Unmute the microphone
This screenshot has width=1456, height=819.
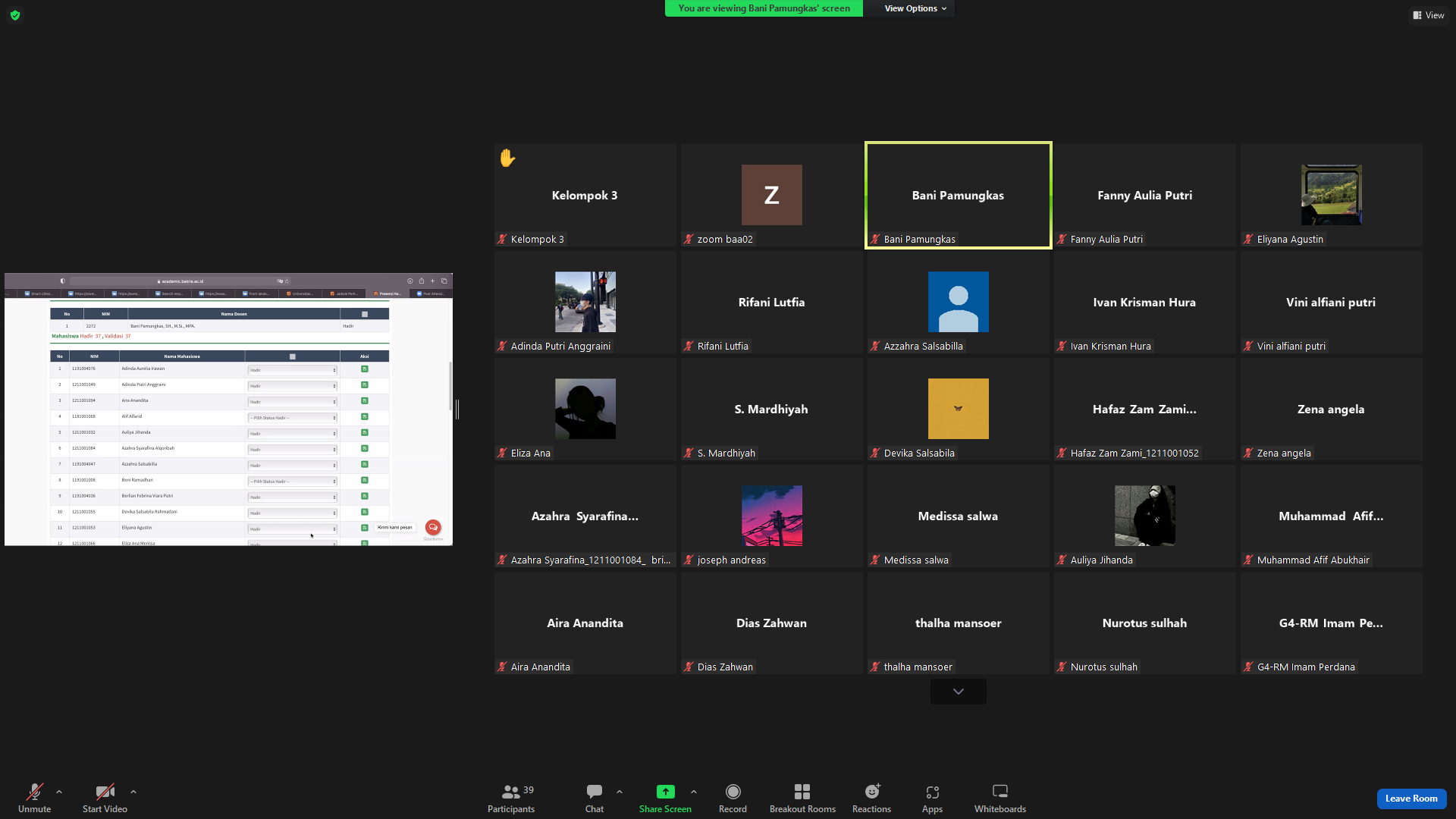[x=34, y=799]
